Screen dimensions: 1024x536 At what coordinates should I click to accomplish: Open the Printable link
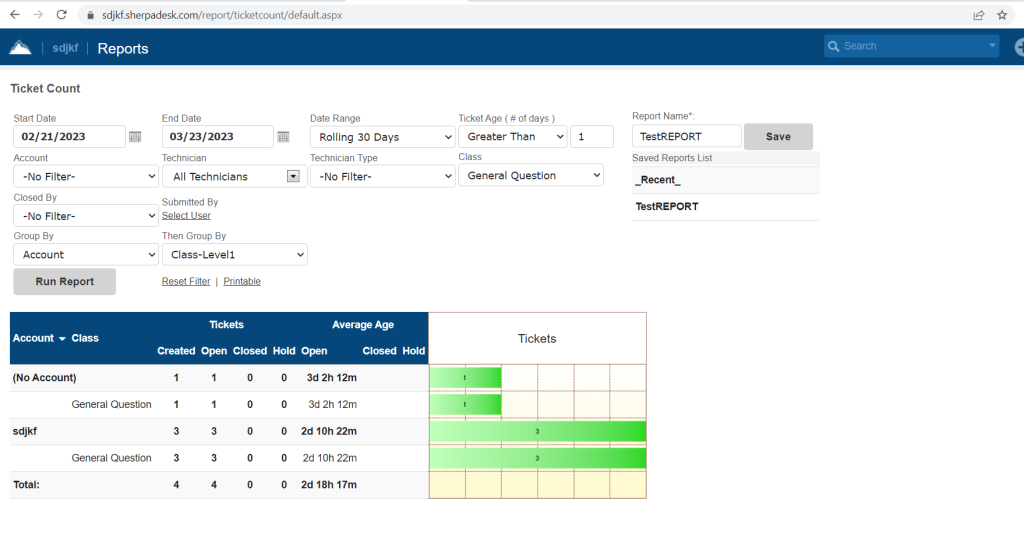242,281
